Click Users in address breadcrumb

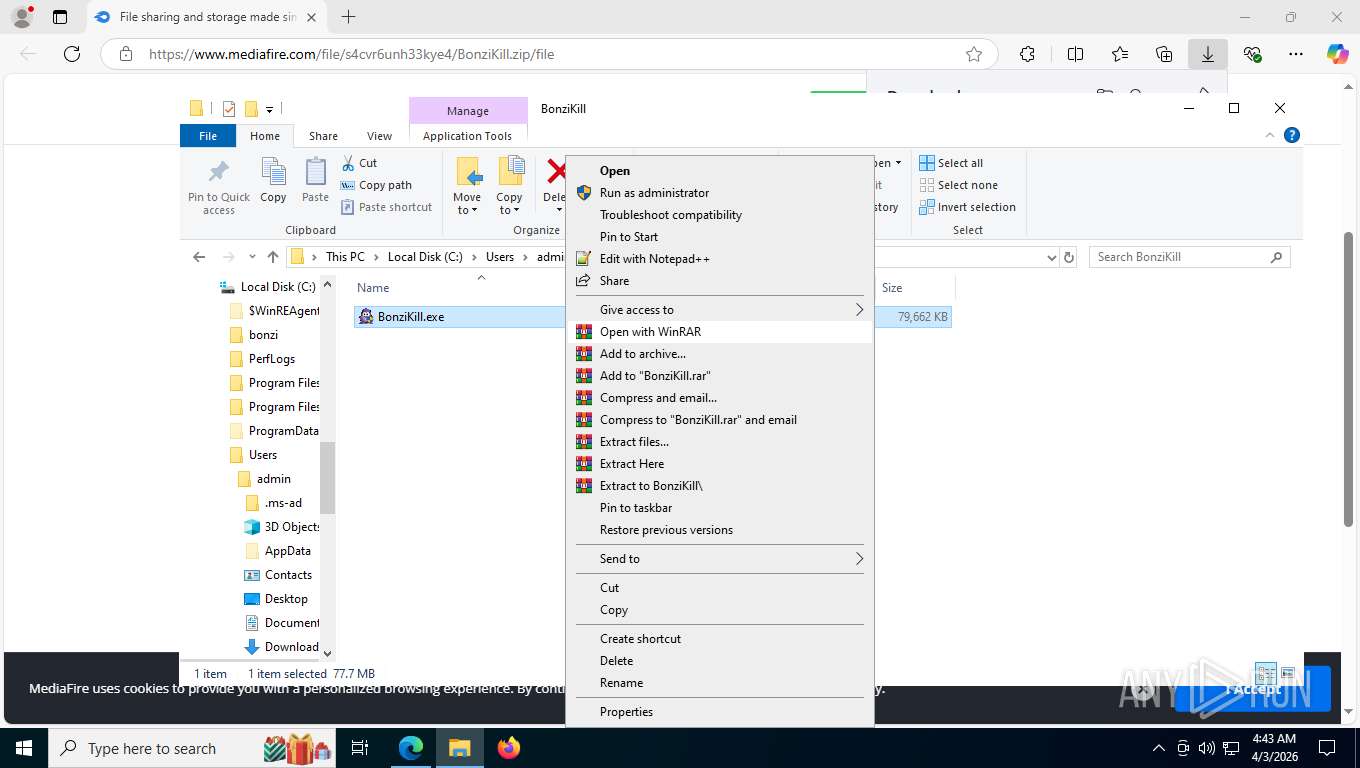pyautogui.click(x=500, y=257)
